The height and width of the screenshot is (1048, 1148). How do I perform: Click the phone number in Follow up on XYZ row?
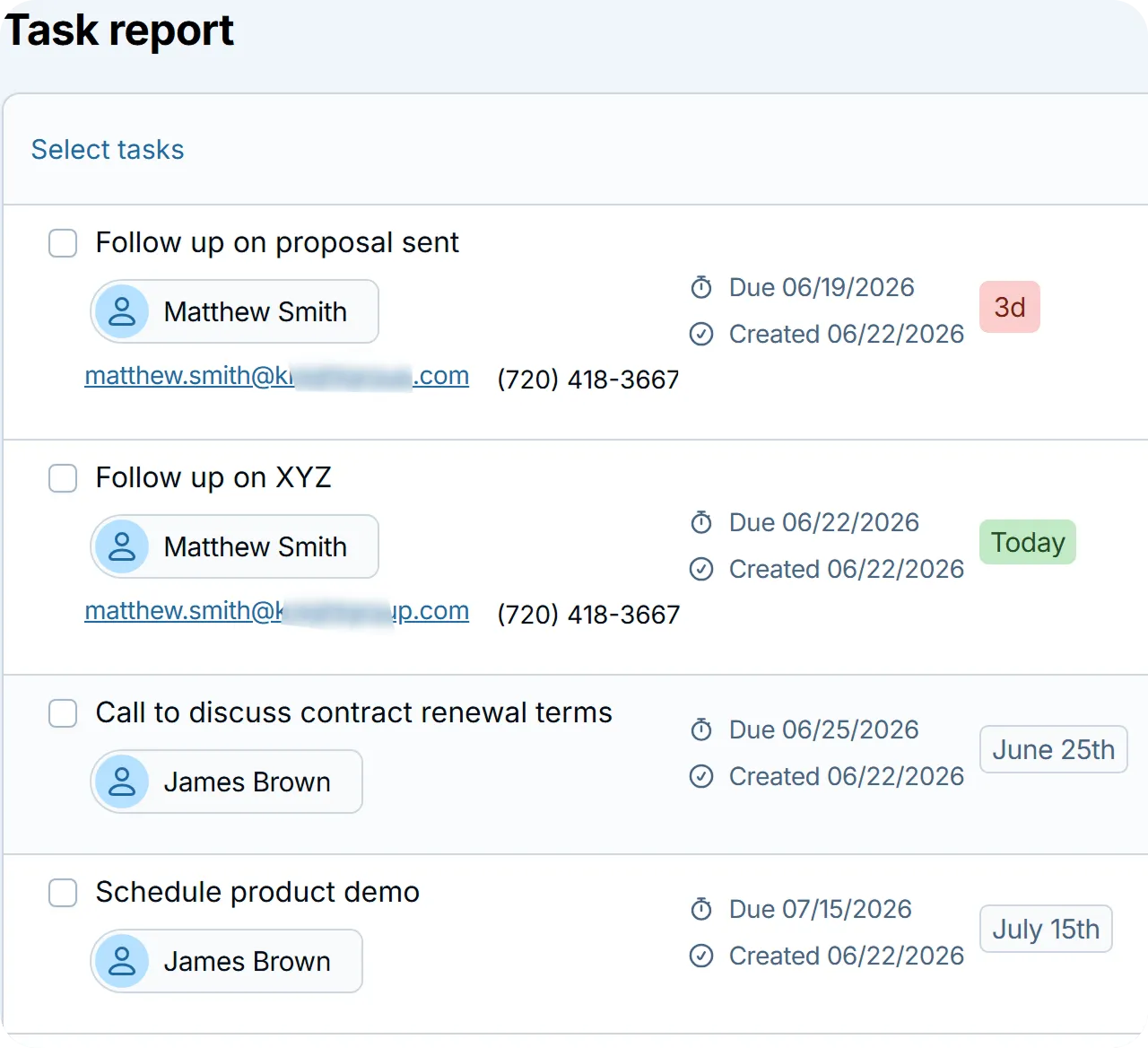pyautogui.click(x=588, y=615)
